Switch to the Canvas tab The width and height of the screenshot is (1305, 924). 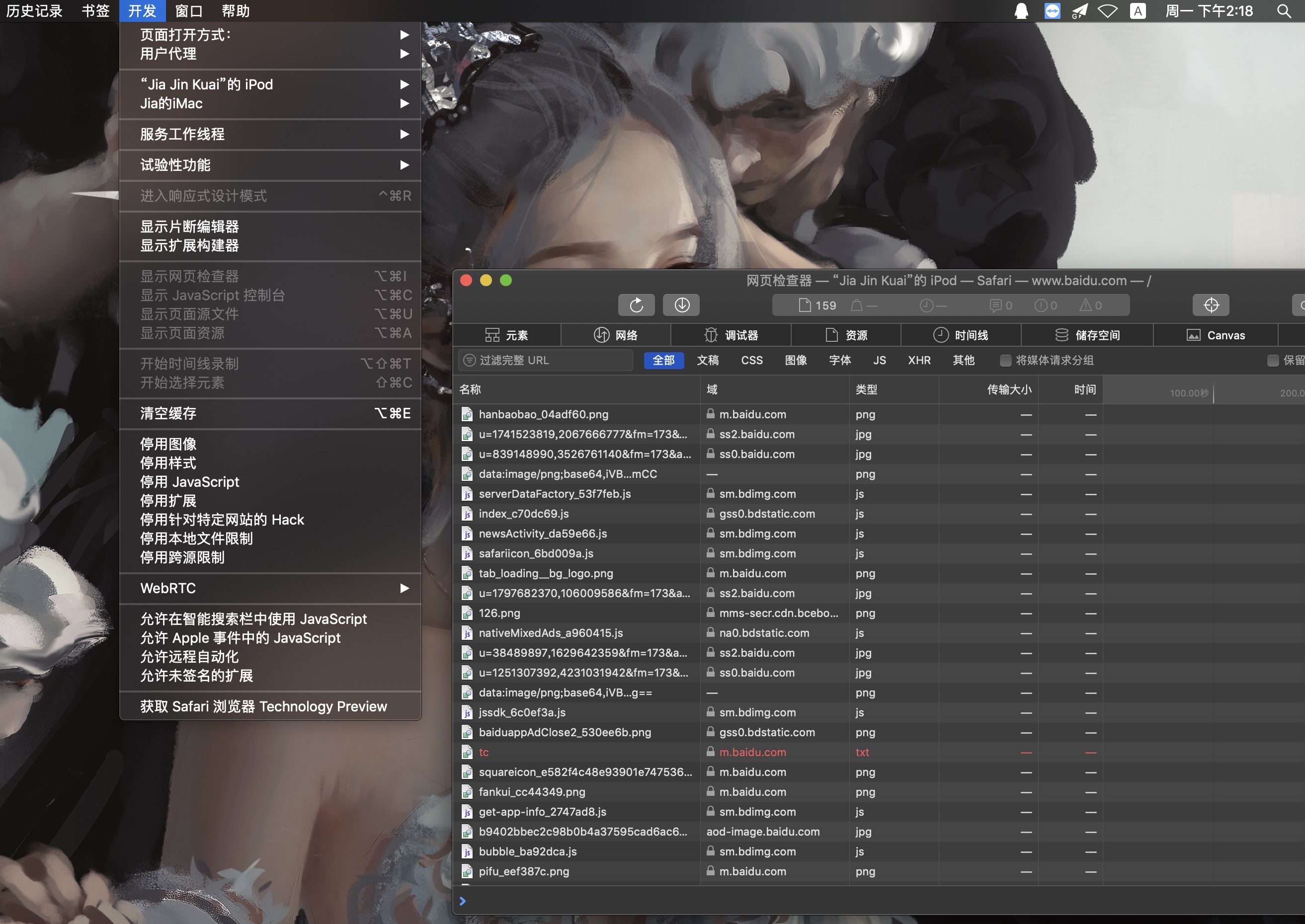coord(1216,335)
